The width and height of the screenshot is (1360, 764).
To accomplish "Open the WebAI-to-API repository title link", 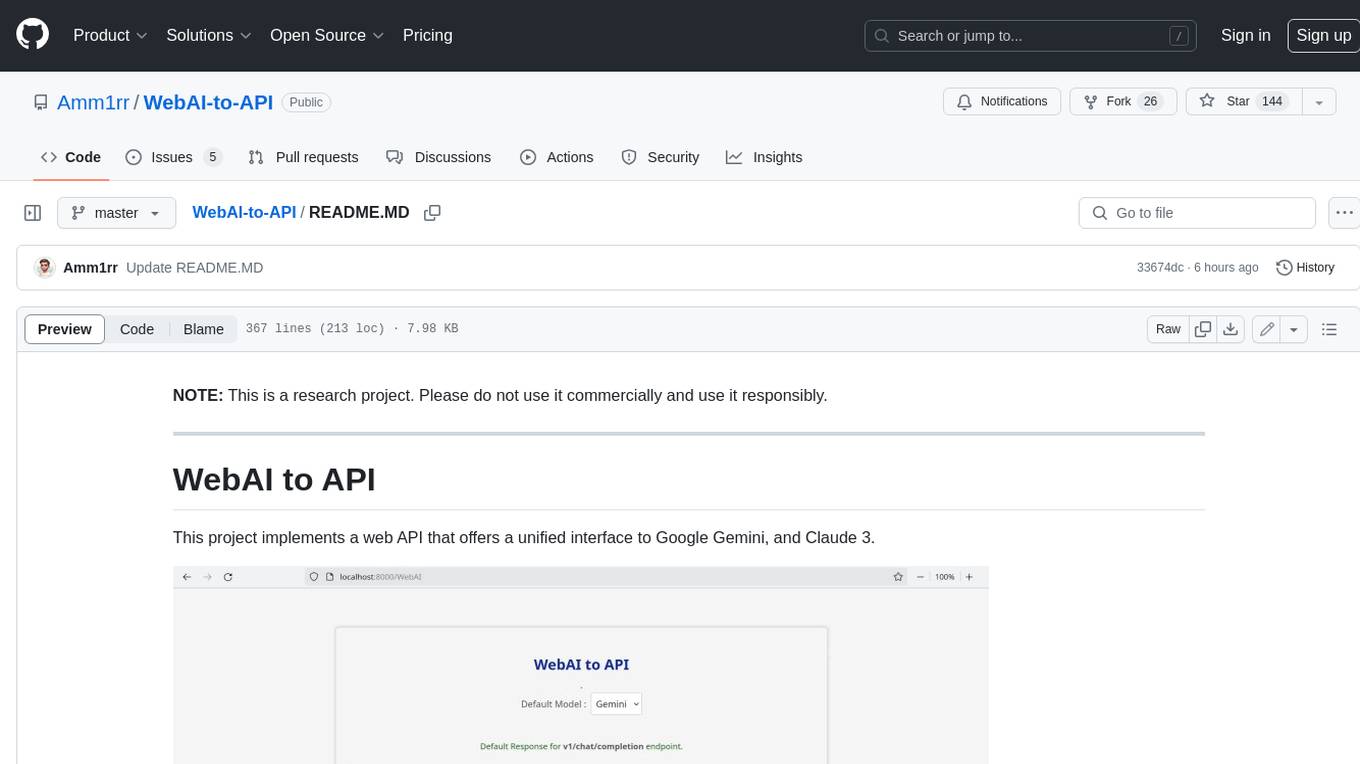I will click(208, 102).
